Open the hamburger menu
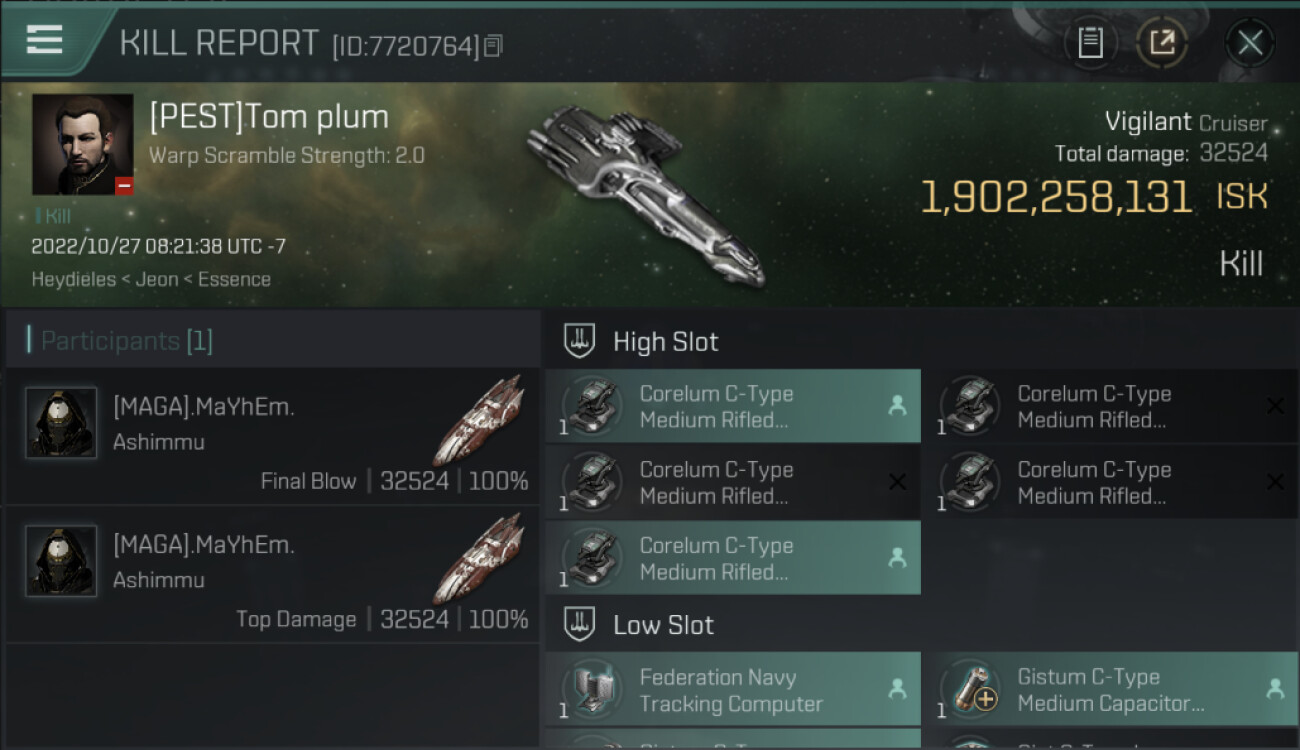Screen dimensions: 1300x750 (x=44, y=40)
